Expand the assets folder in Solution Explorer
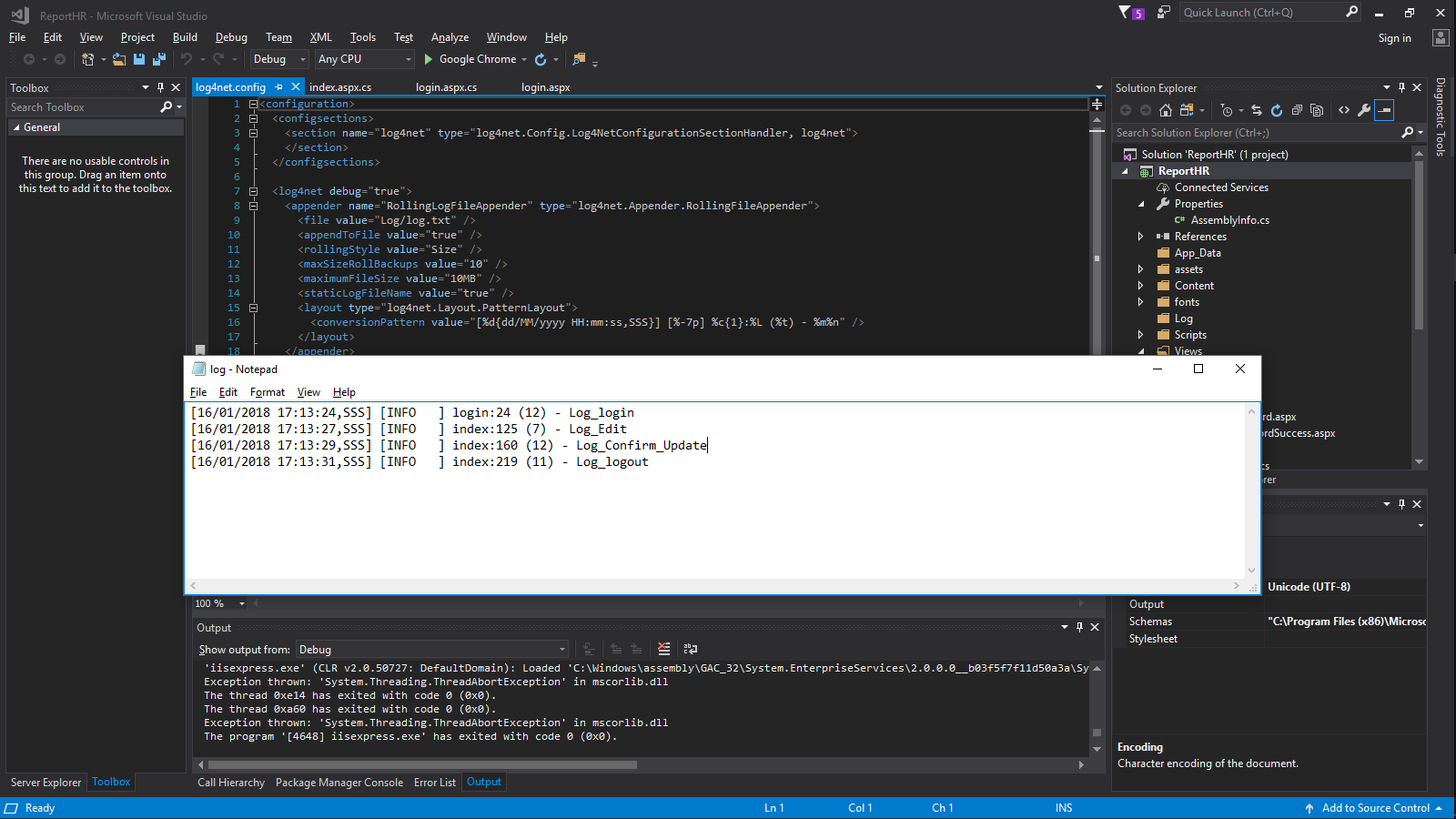Image resolution: width=1456 pixels, height=819 pixels. click(x=1140, y=269)
